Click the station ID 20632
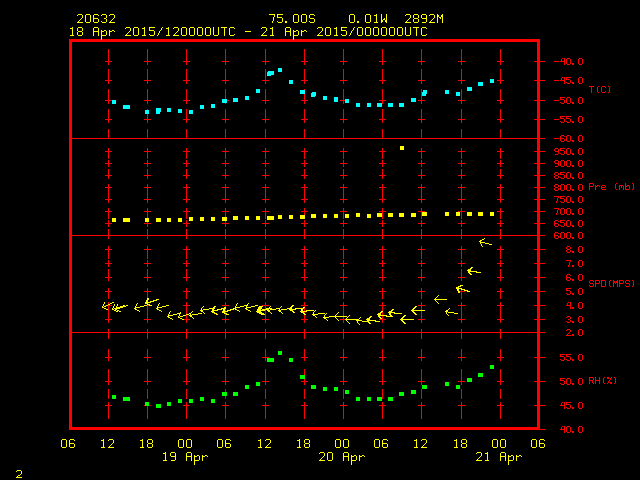This screenshot has width=640, height=480. [x=96, y=19]
